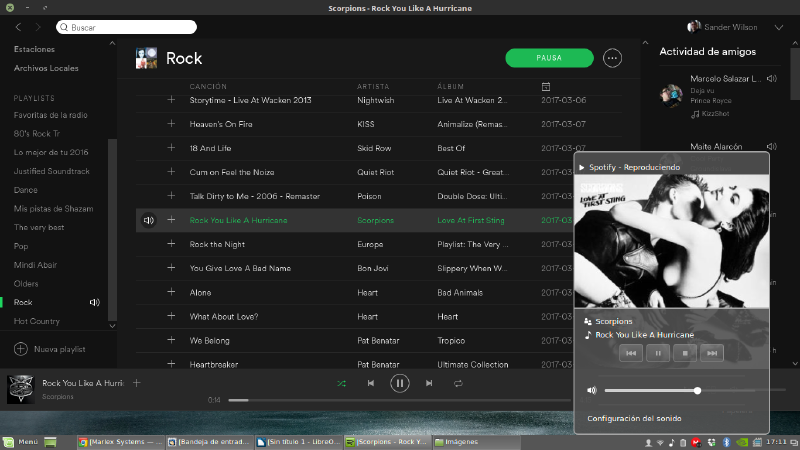800x450 pixels.
Task: Click the Rock playlist cover thumbnail
Action: (146, 58)
